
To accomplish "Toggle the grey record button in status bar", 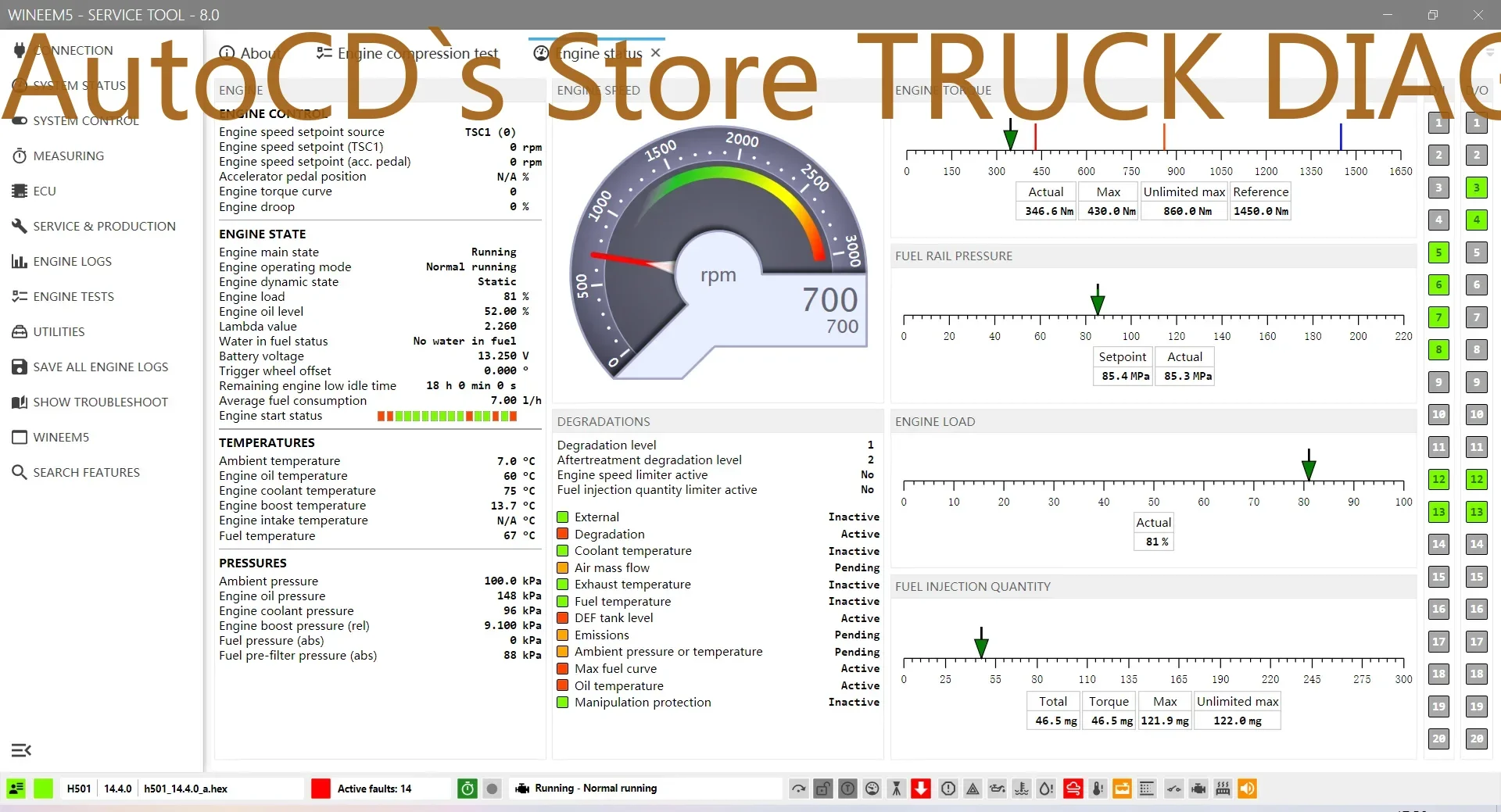I will [x=492, y=789].
